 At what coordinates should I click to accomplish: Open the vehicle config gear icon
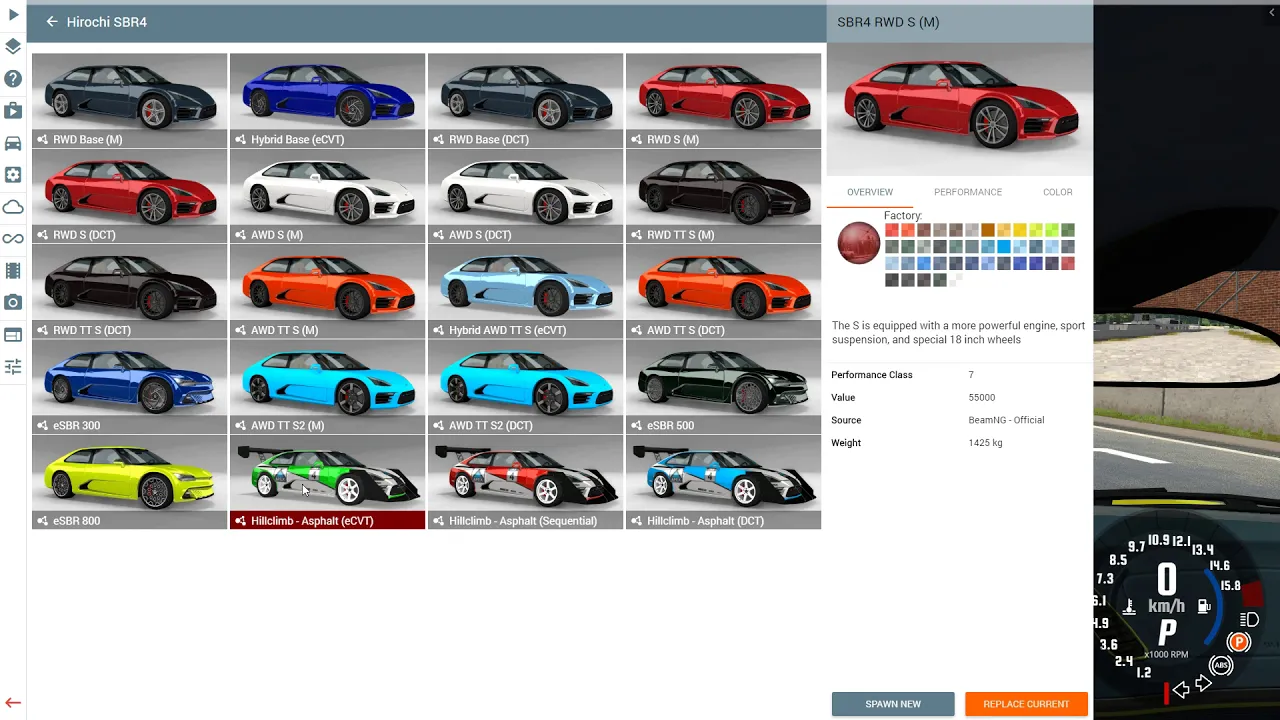13,175
